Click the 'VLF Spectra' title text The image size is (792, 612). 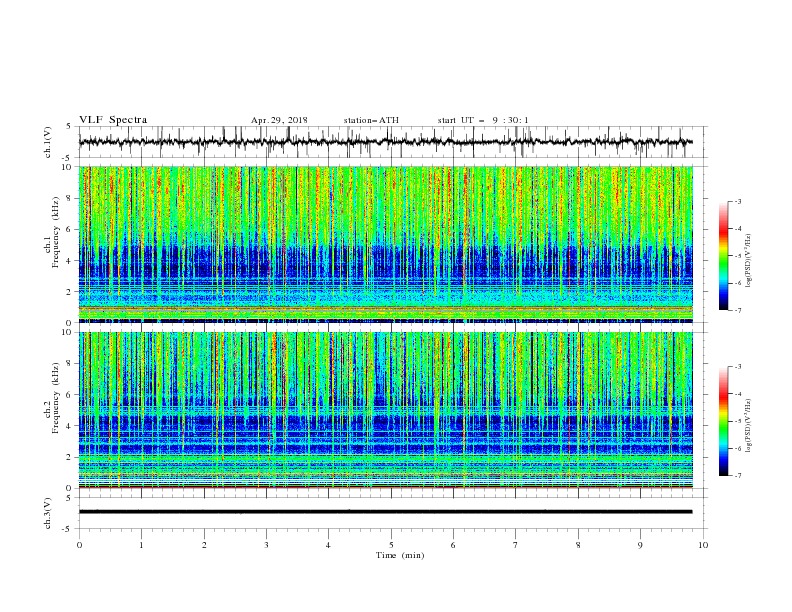coord(113,120)
